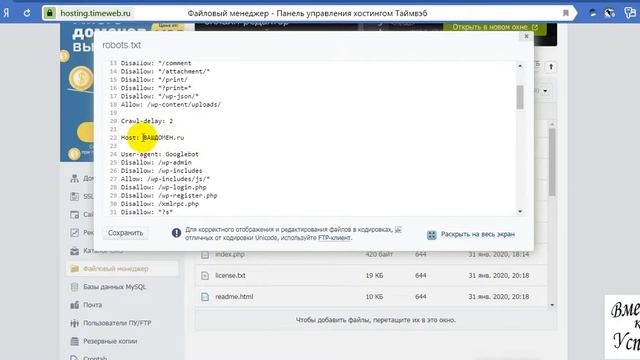
Task: Click the chart icon in the sidebar
Action: click(74, 233)
